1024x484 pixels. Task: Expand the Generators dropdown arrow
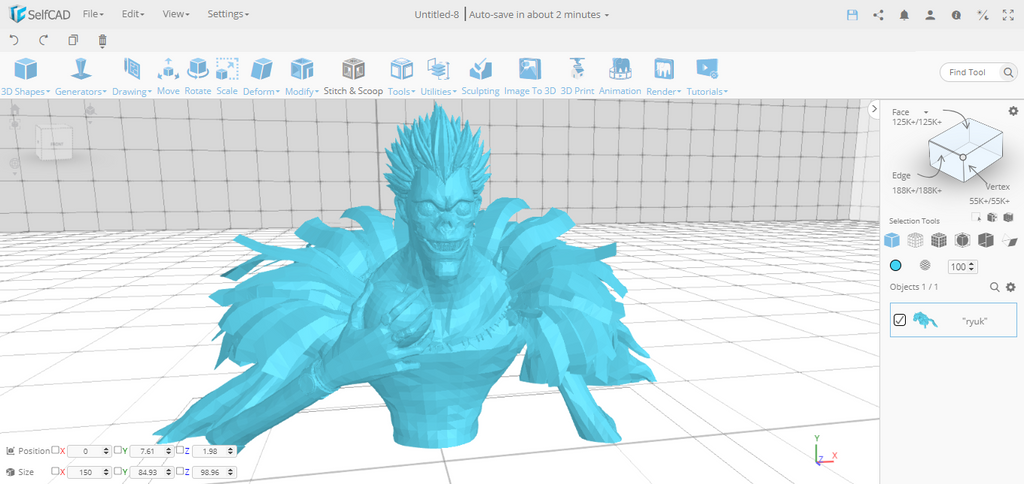[x=104, y=92]
